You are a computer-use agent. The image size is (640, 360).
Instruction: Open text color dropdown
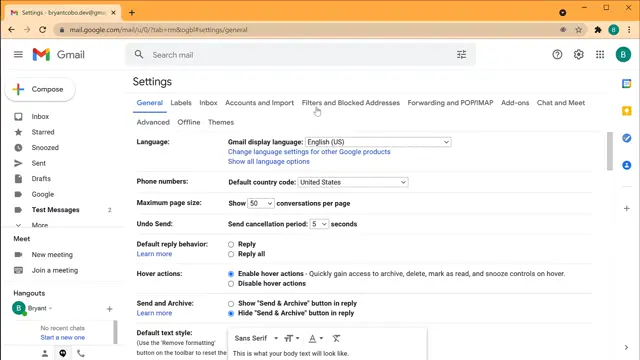pyautogui.click(x=316, y=338)
